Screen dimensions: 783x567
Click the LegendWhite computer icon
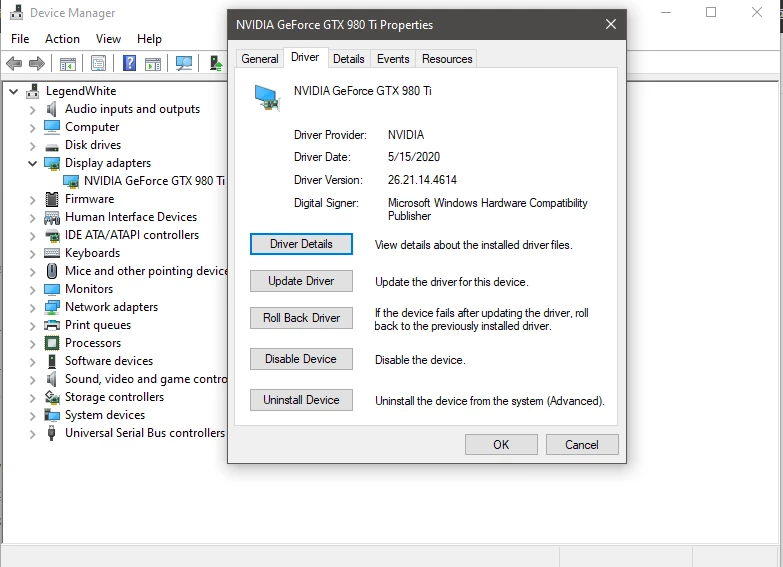click(x=32, y=91)
